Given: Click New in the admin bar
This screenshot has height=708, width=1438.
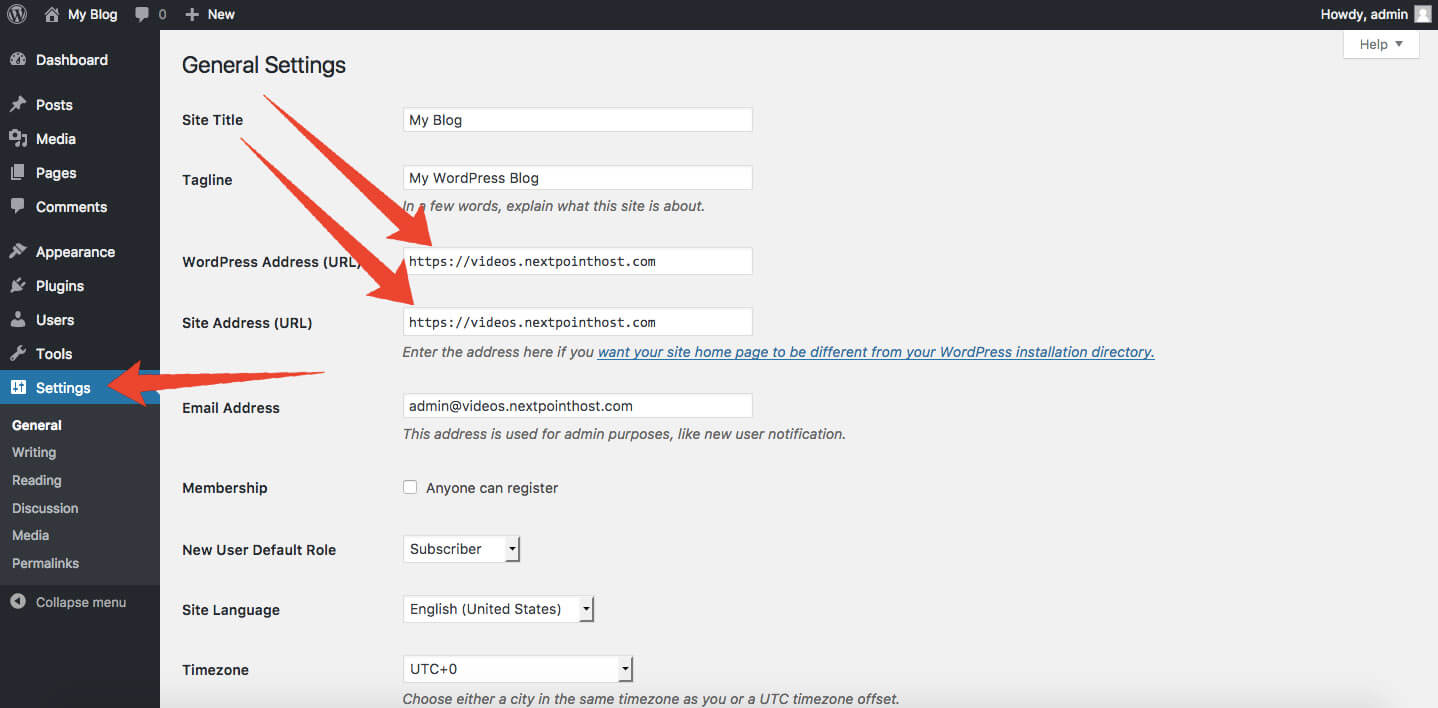Looking at the screenshot, I should coord(221,14).
